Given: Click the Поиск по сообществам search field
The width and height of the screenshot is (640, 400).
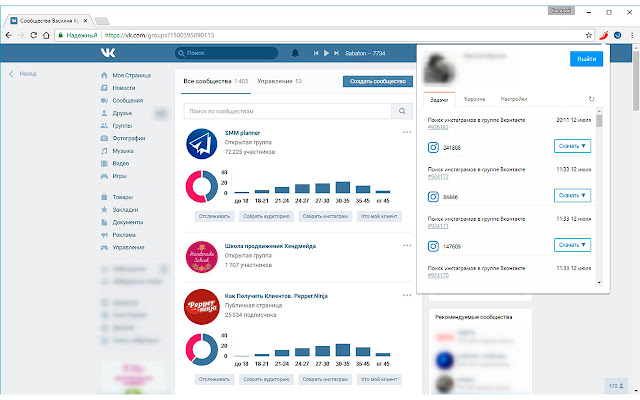Looking at the screenshot, I should point(288,112).
